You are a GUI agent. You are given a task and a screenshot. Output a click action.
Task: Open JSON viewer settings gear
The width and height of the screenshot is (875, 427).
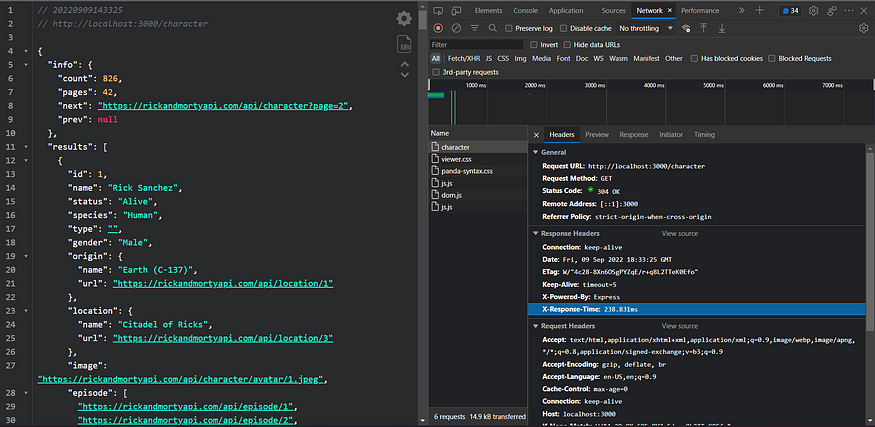click(403, 18)
